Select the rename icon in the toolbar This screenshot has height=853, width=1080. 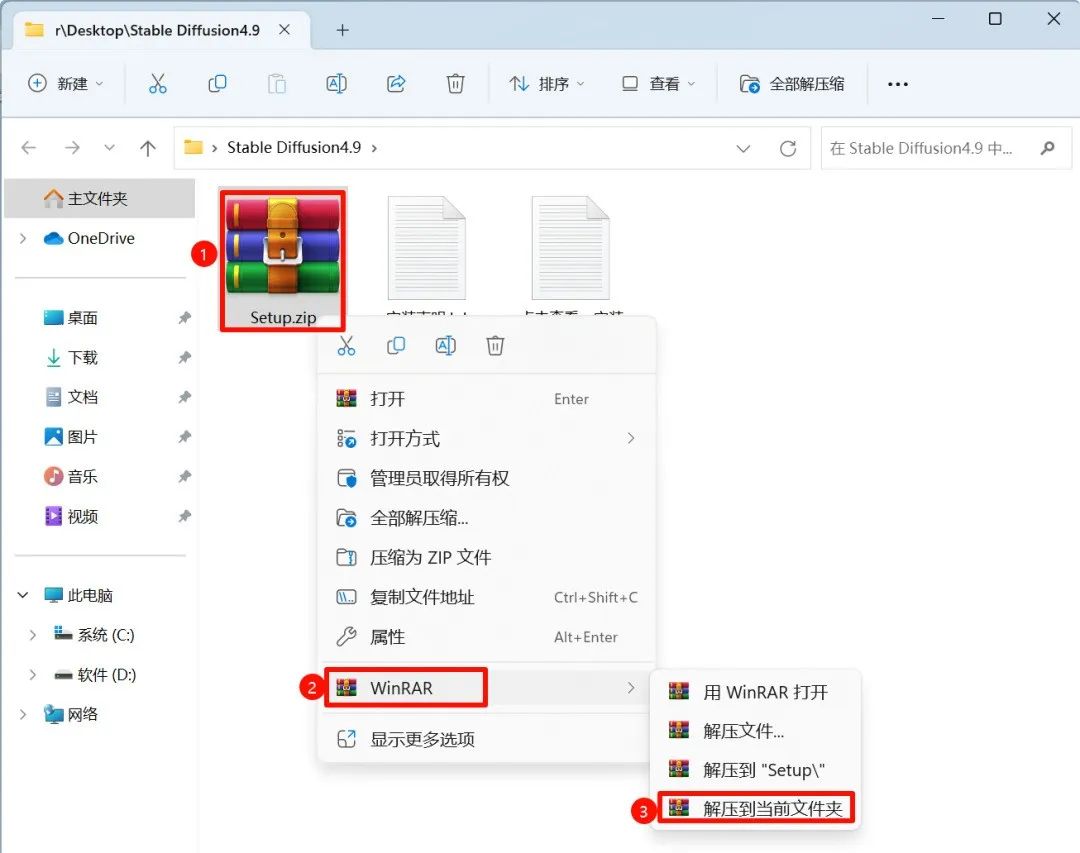(336, 83)
